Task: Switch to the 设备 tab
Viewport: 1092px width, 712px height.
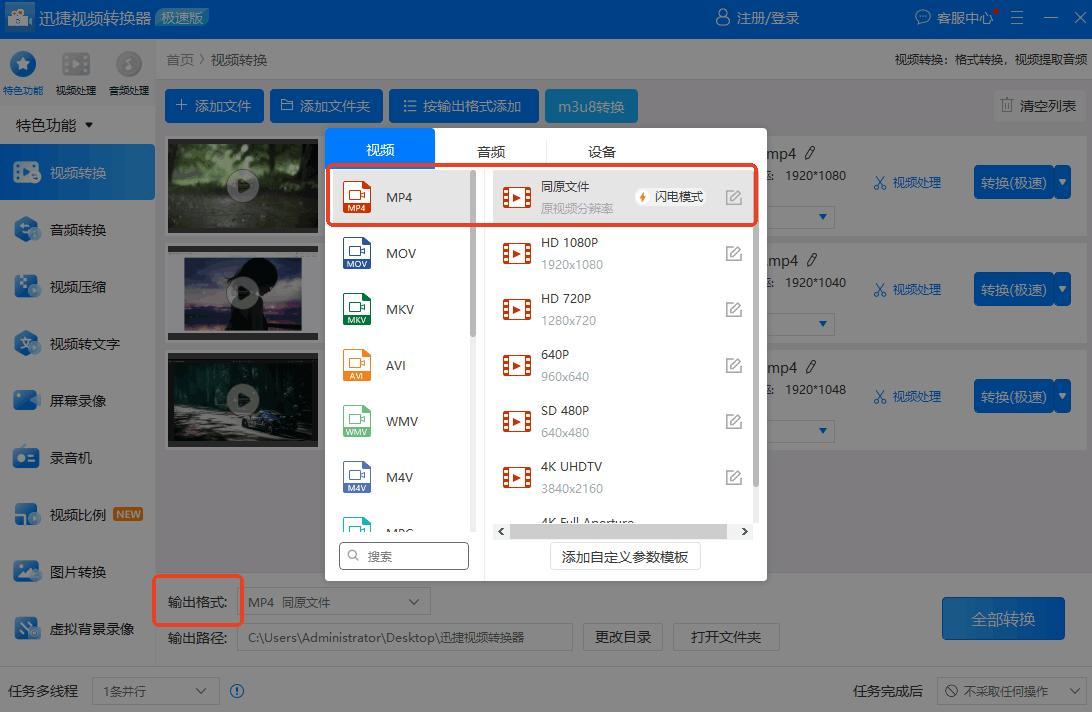Action: (602, 152)
